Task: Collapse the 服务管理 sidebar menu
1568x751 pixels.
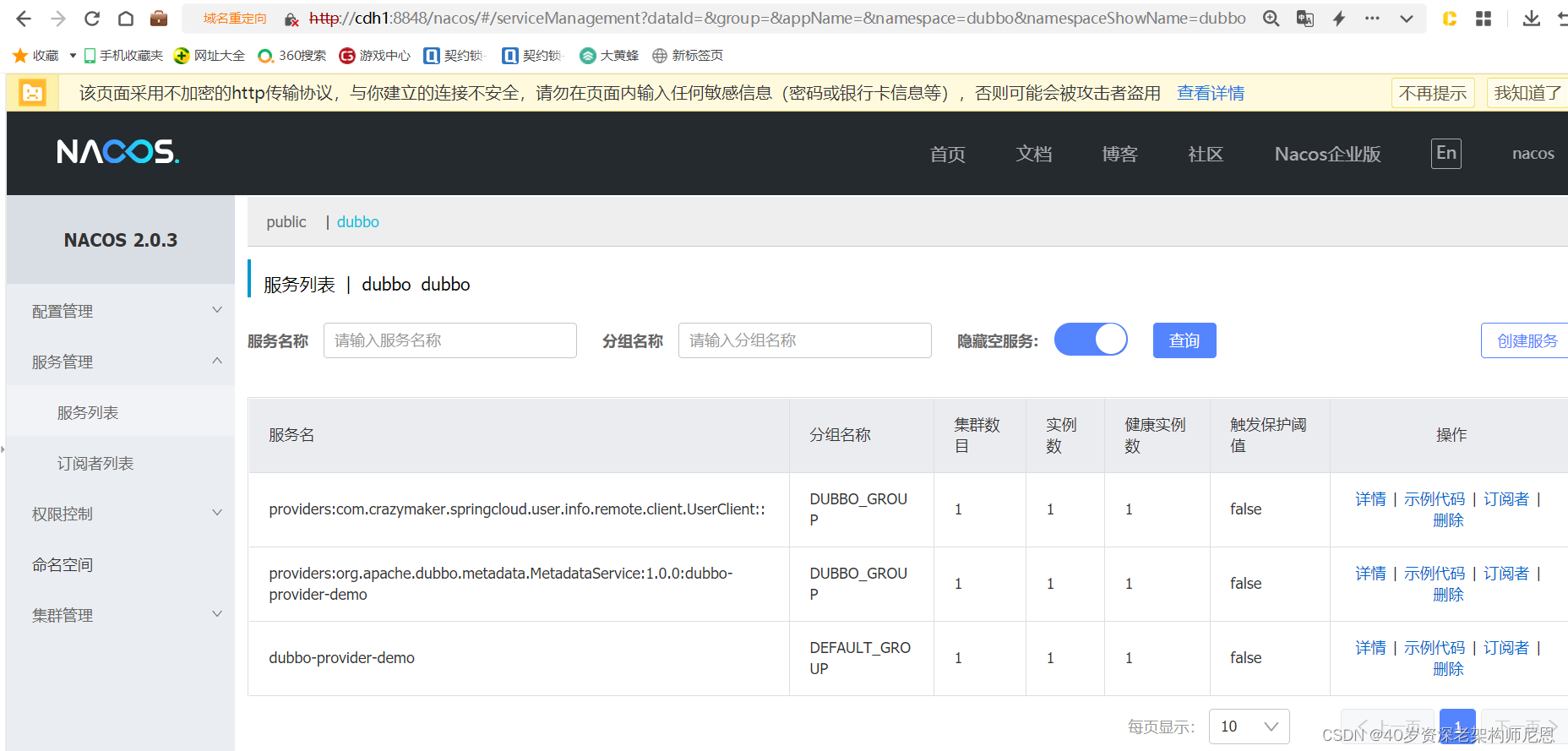Action: [x=121, y=362]
